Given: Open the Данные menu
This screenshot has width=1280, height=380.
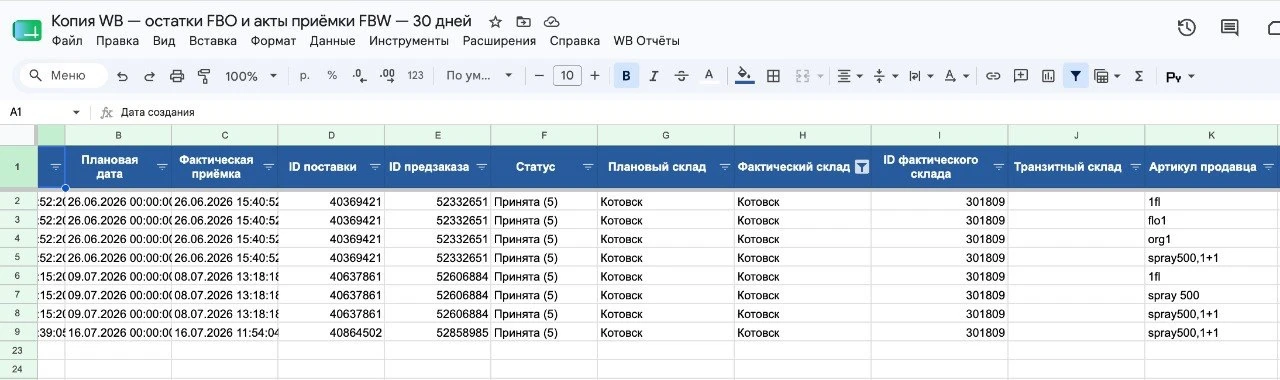Looking at the screenshot, I should [x=332, y=41].
